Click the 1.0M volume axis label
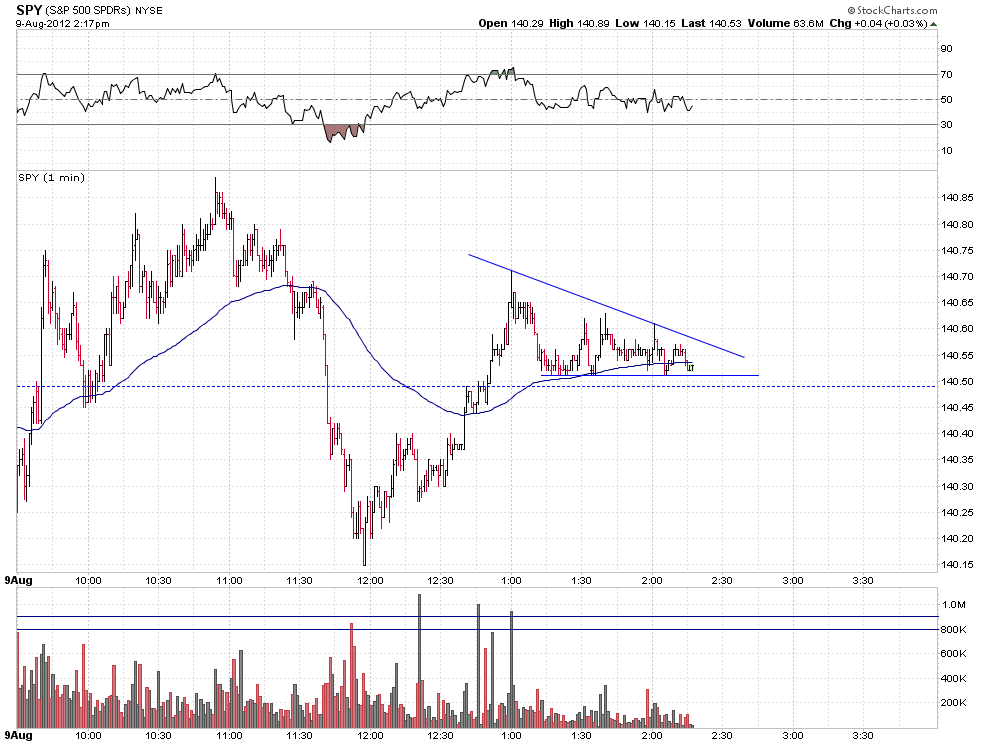 953,605
